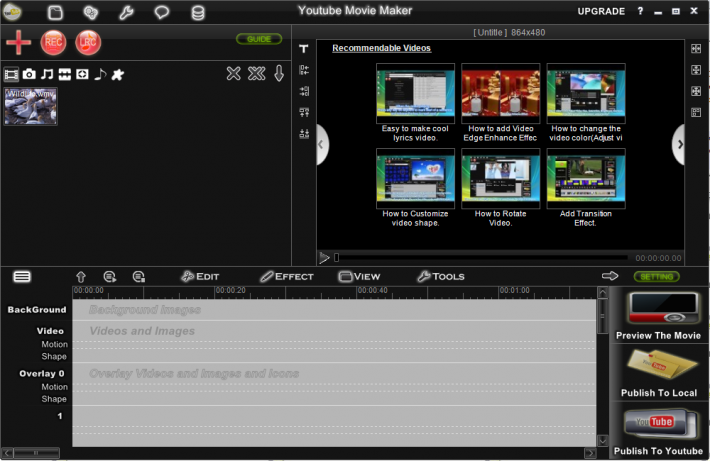710x461 pixels.
Task: Click Publish To Local
Action: pos(659,374)
